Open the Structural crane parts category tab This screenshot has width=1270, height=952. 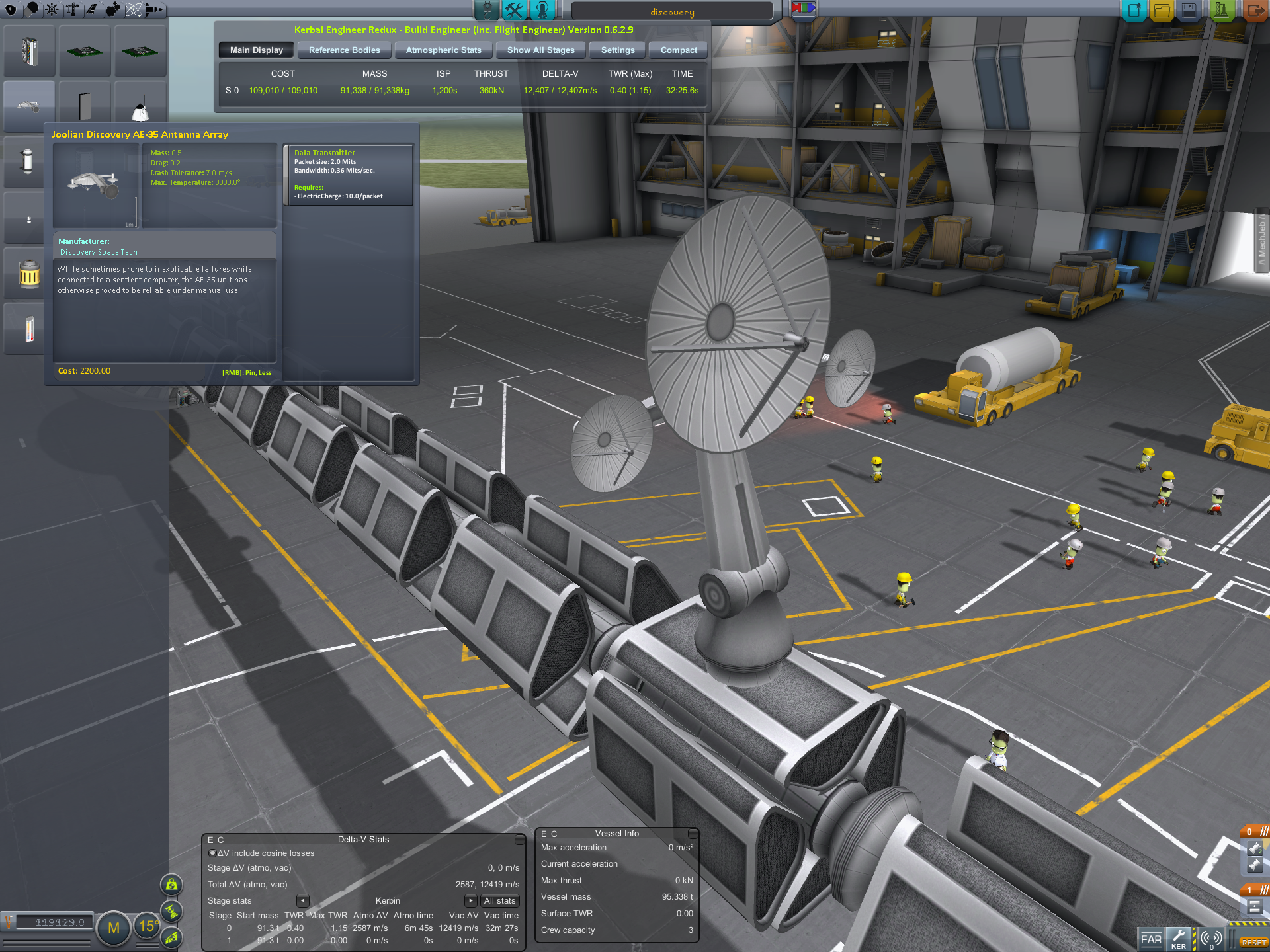click(x=72, y=9)
